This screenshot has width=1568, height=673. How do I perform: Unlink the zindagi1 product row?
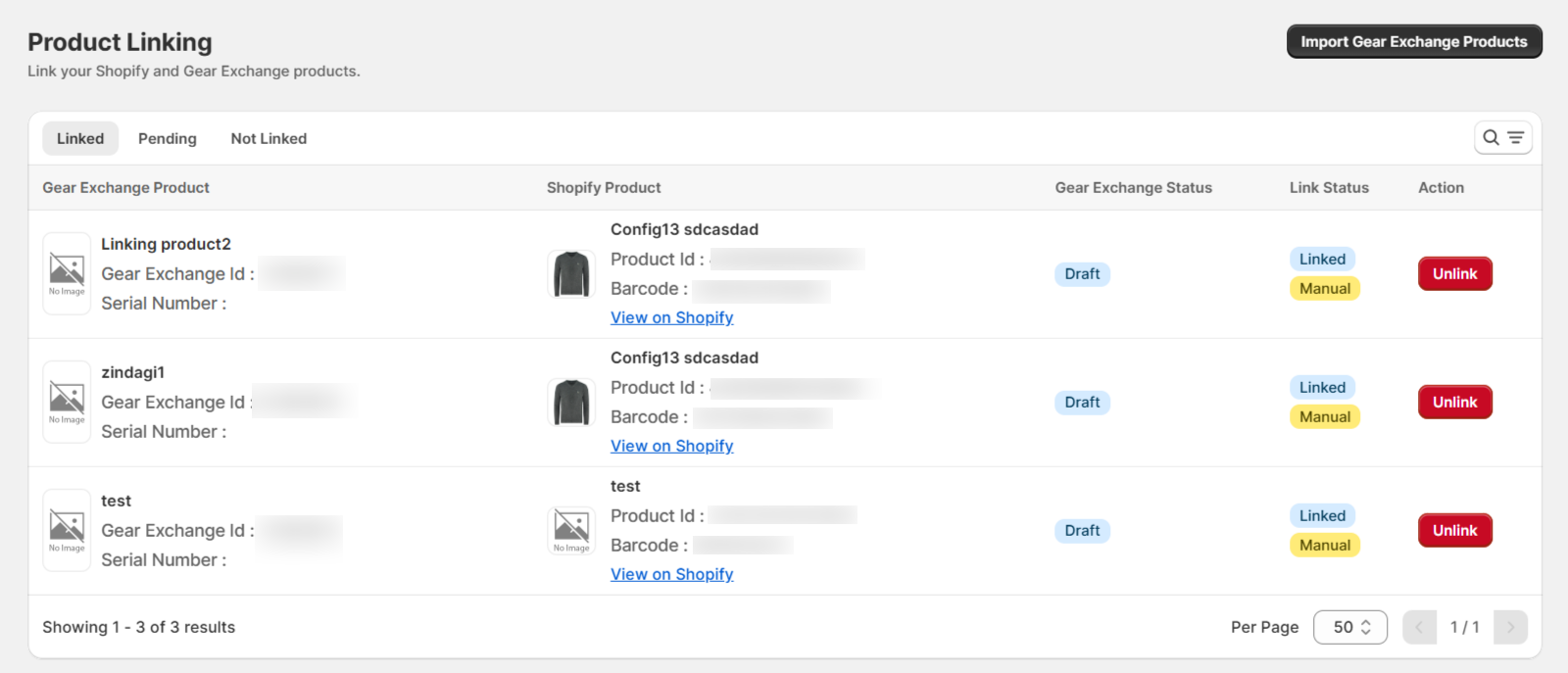tap(1455, 402)
